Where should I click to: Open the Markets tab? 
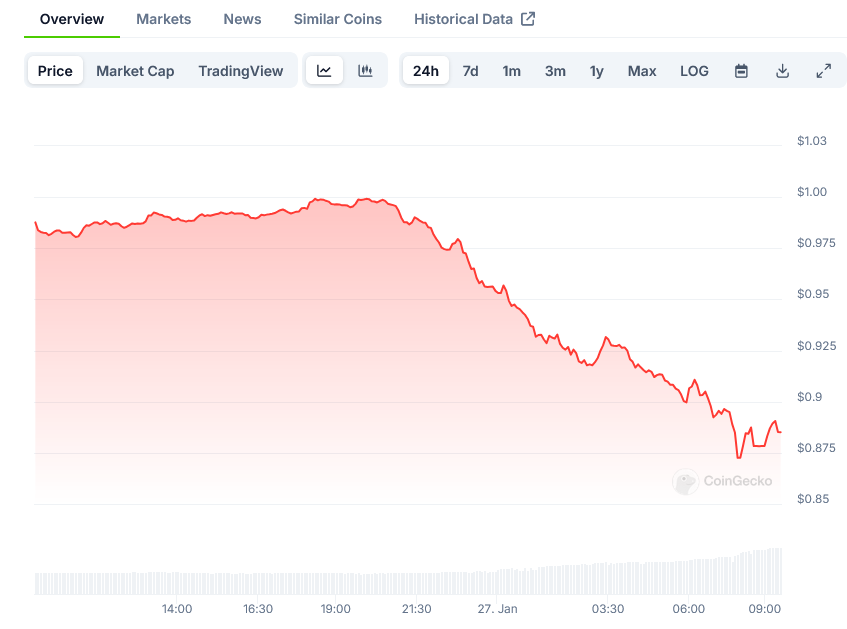click(164, 19)
